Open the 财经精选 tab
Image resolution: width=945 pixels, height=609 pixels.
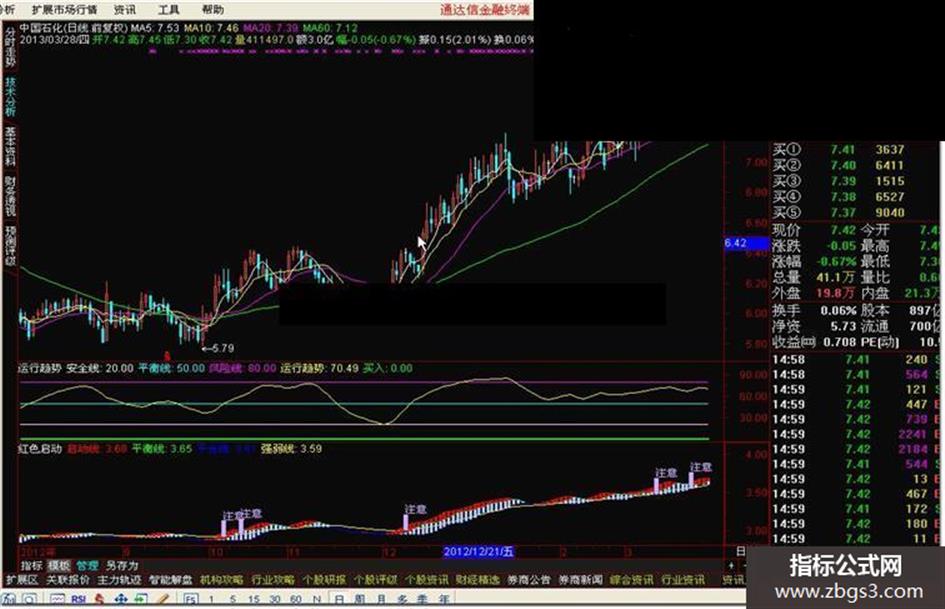[477, 580]
